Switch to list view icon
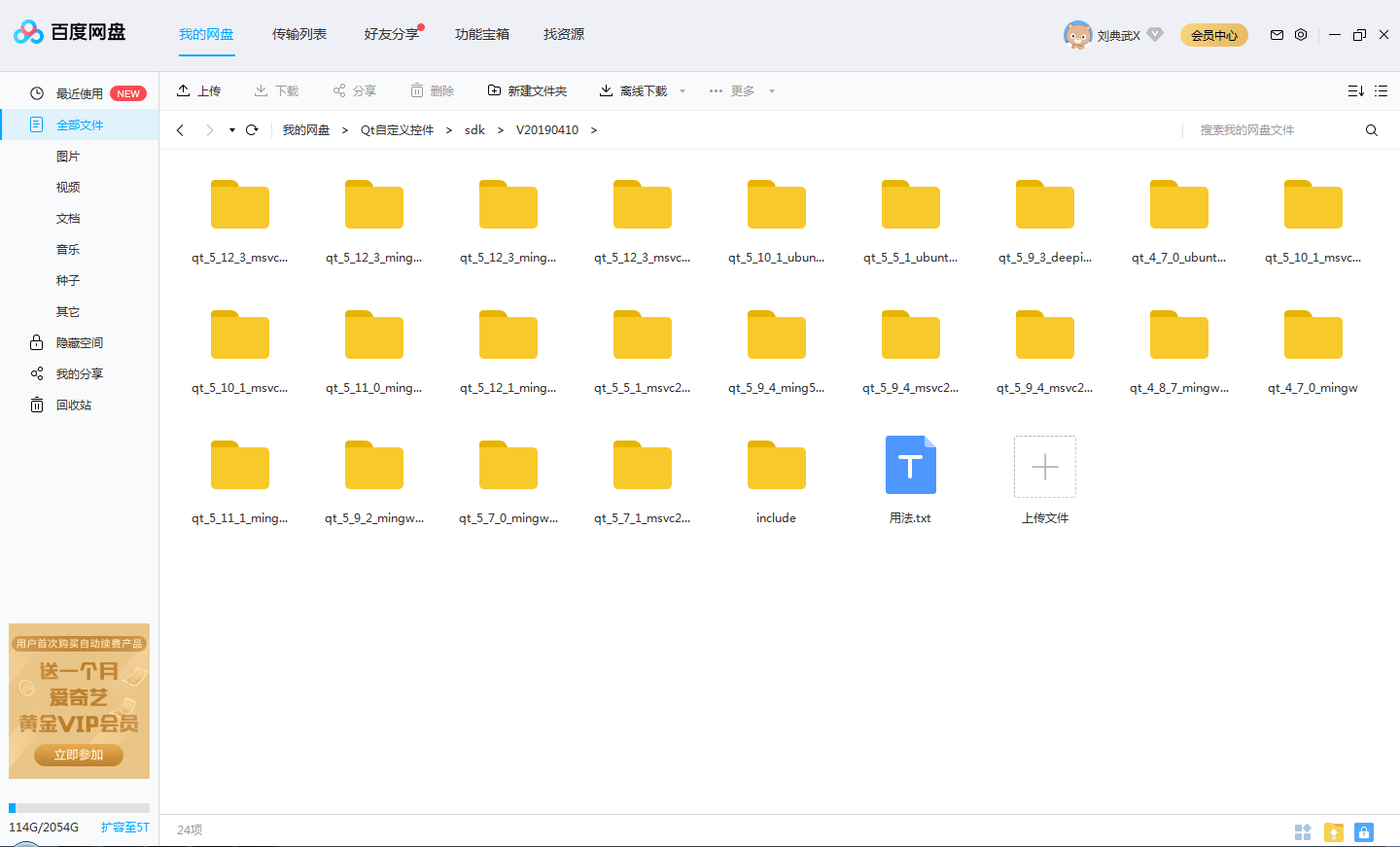The width and height of the screenshot is (1400, 847). (1381, 90)
